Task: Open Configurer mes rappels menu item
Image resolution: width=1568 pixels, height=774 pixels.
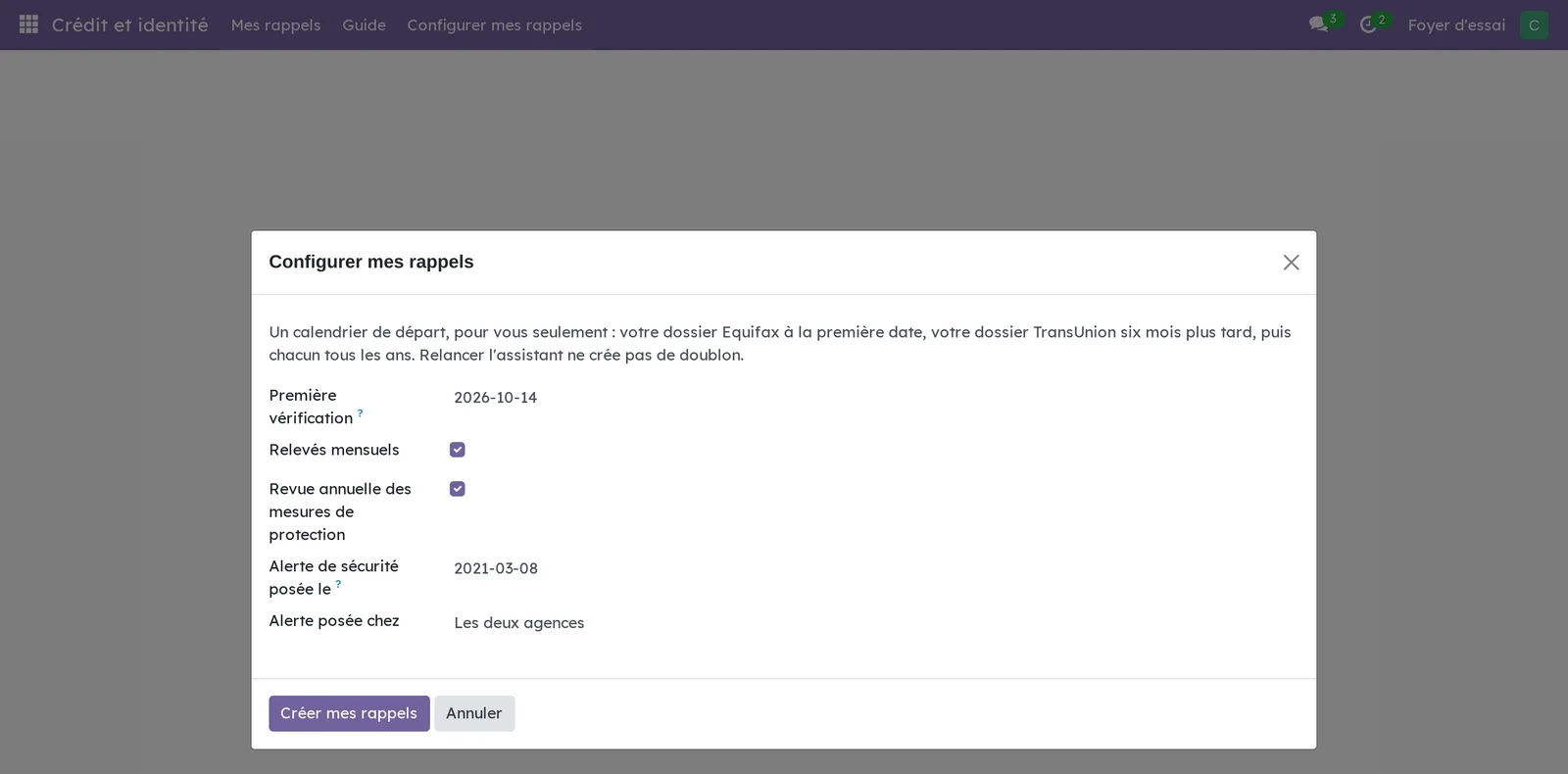Action: 494,24
